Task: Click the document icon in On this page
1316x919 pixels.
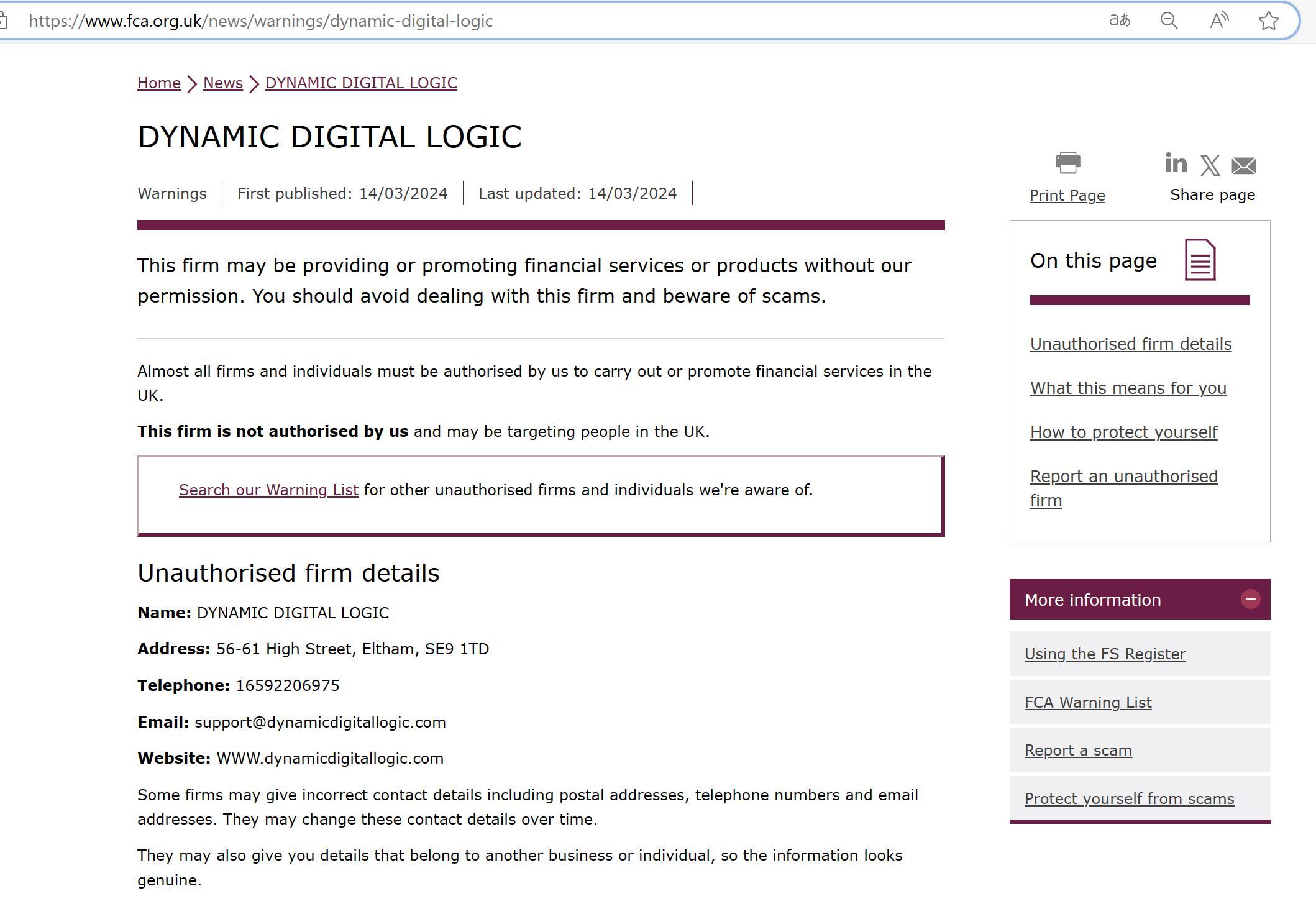Action: point(1200,260)
